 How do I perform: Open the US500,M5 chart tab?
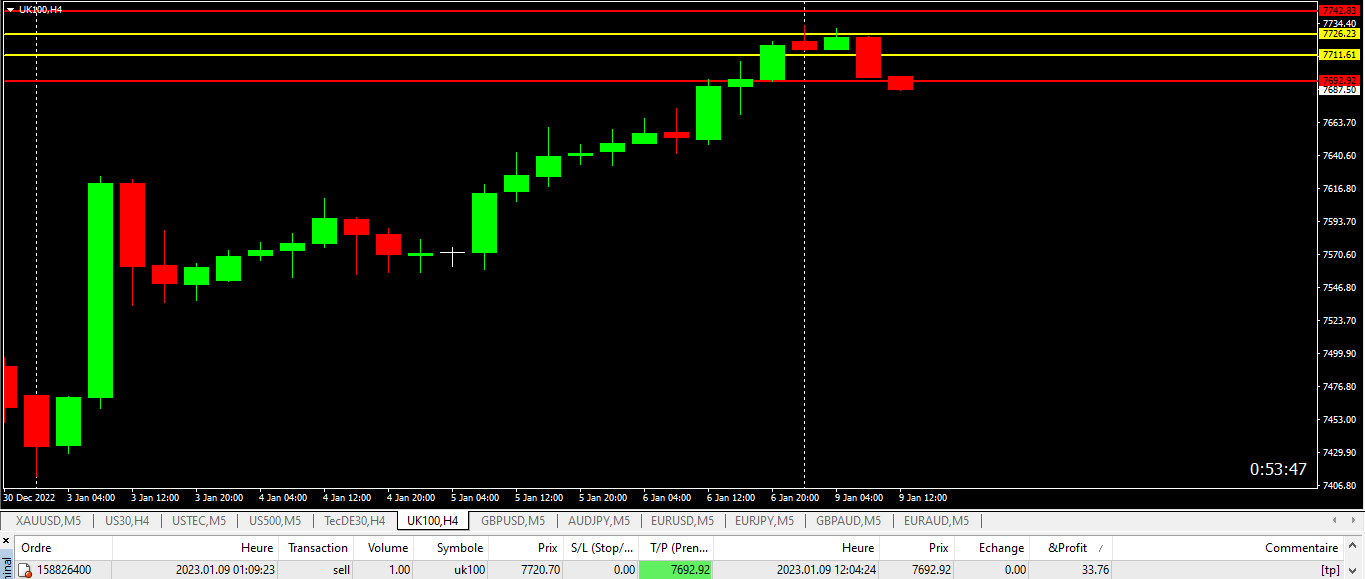click(x=275, y=521)
